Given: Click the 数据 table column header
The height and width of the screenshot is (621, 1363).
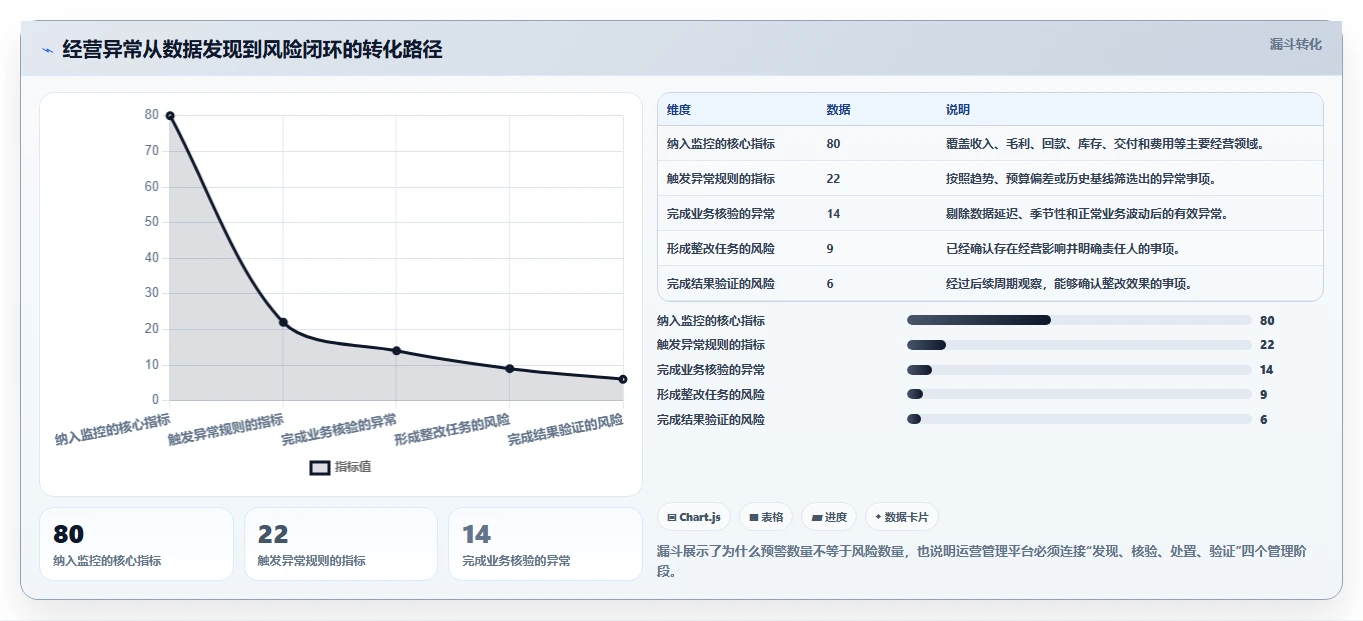Looking at the screenshot, I should 839,110.
